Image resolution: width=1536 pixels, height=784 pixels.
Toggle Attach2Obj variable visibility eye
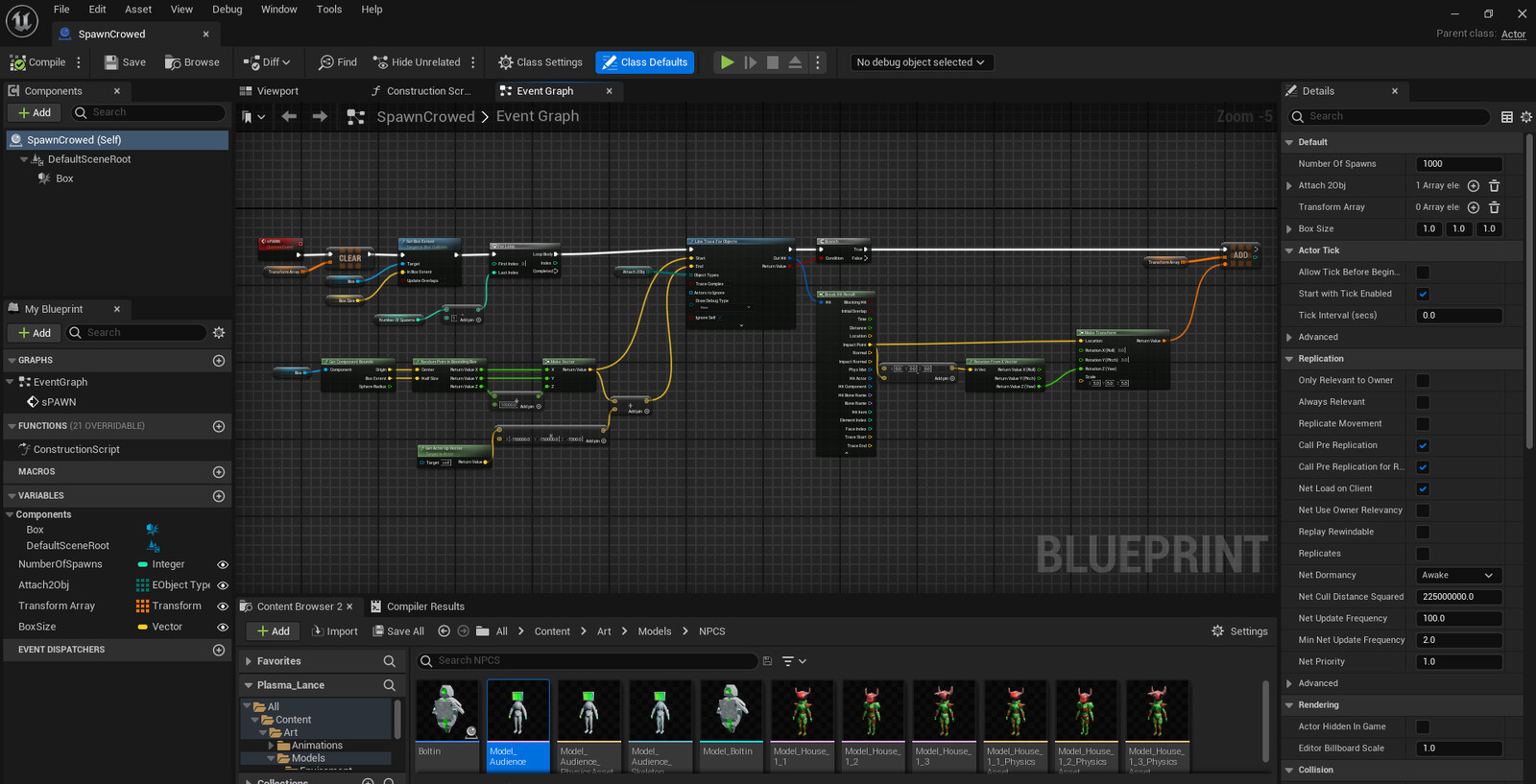point(223,585)
